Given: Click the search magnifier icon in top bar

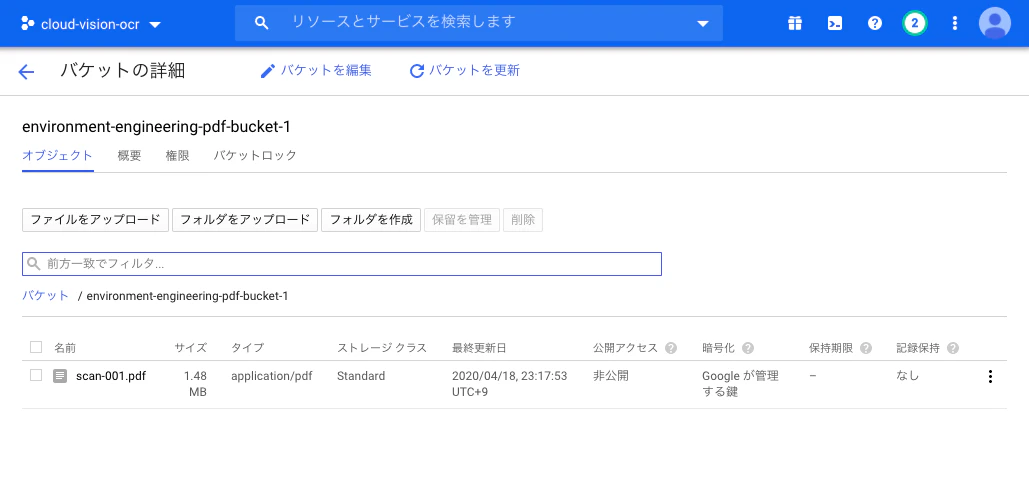Looking at the screenshot, I should coord(261,23).
